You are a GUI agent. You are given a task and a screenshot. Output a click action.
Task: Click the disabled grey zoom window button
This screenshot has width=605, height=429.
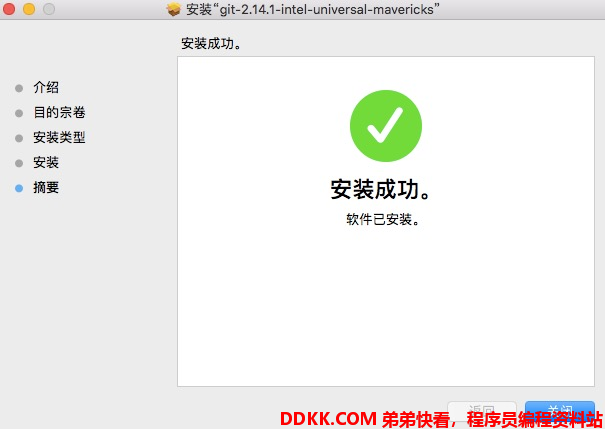49,9
